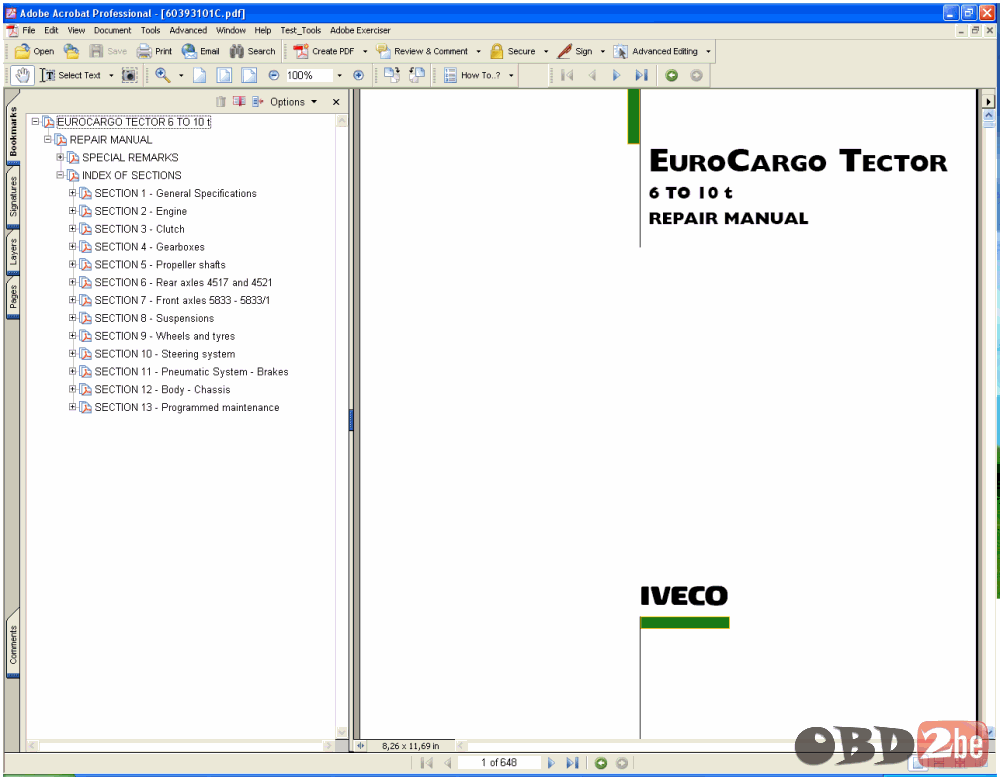The height and width of the screenshot is (777, 1000).
Task: Click the Create PDF from web page icon
Action: tap(71, 51)
